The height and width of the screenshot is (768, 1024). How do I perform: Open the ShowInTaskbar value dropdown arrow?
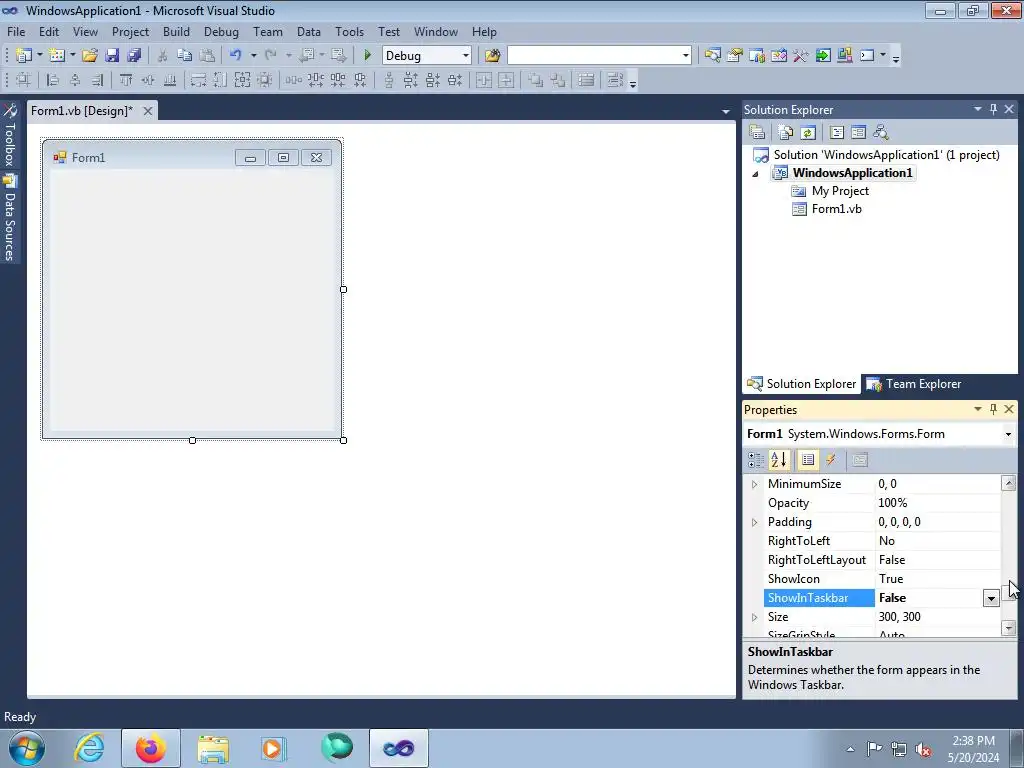pyautogui.click(x=991, y=598)
